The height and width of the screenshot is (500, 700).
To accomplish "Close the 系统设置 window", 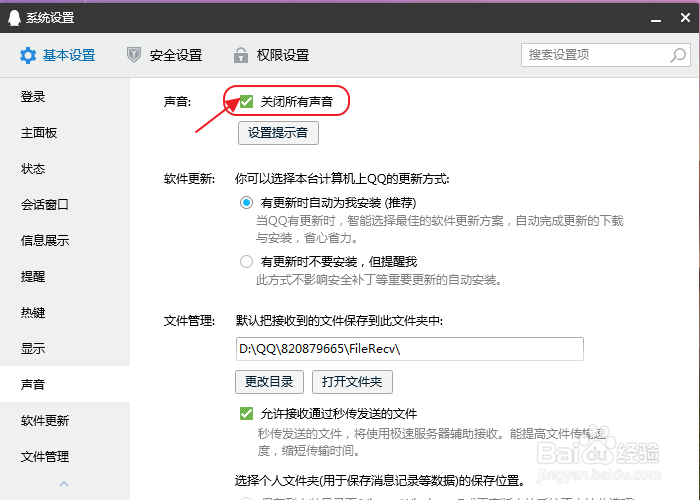I will pyautogui.click(x=685, y=17).
